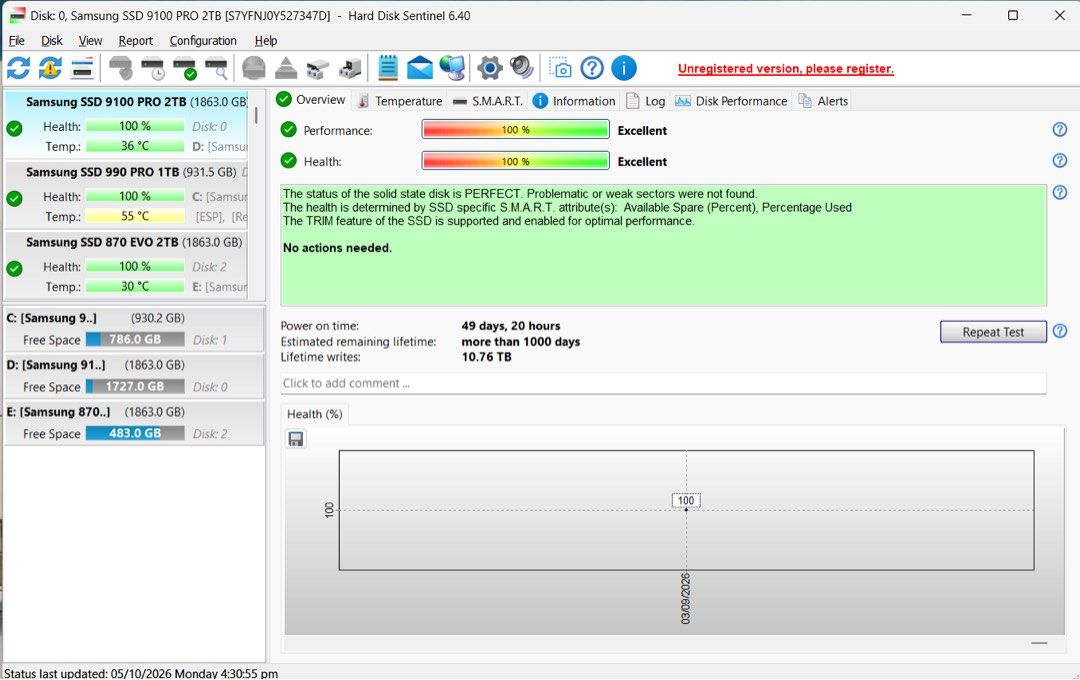Click the disk with magnifying glass icon
This screenshot has width=1080, height=680.
(216, 68)
